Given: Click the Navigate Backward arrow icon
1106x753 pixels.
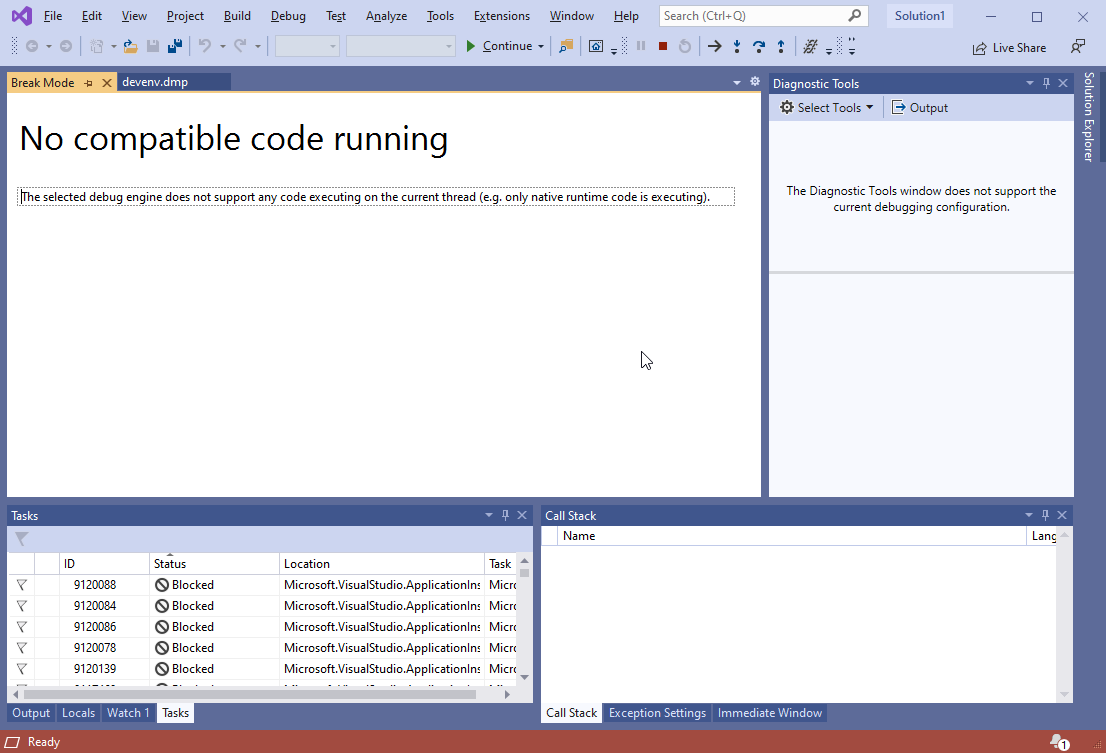Looking at the screenshot, I should click(x=32, y=47).
